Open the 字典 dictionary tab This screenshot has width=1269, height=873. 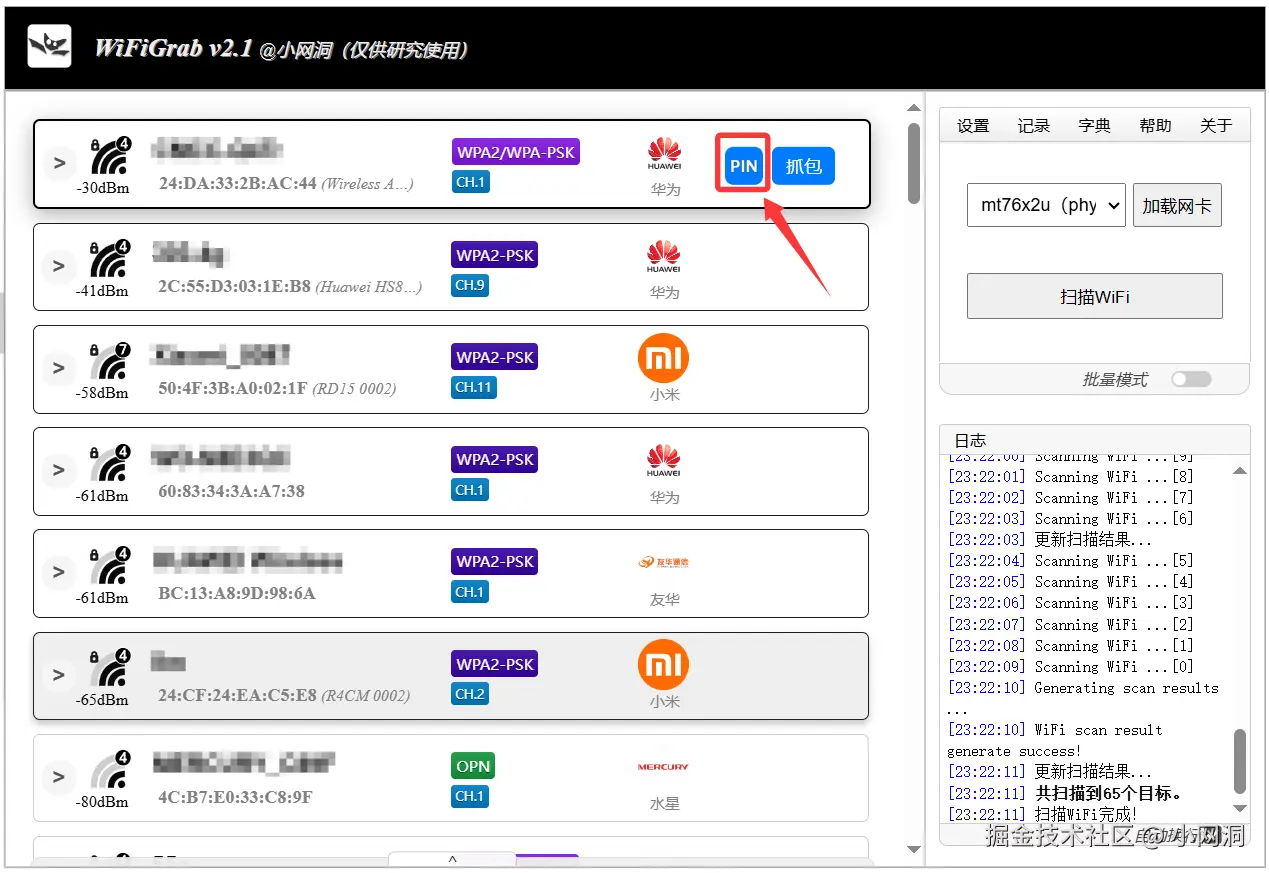[x=1095, y=125]
